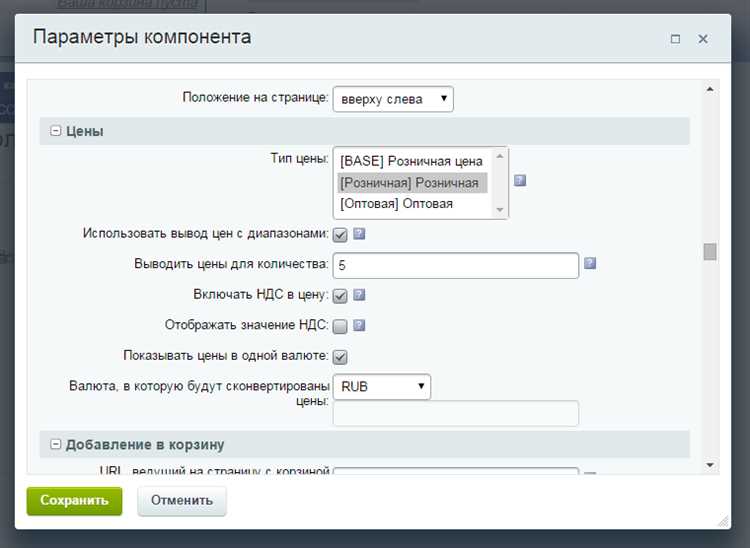
Task: Click empty field below currency dropdown
Action: (x=456, y=413)
